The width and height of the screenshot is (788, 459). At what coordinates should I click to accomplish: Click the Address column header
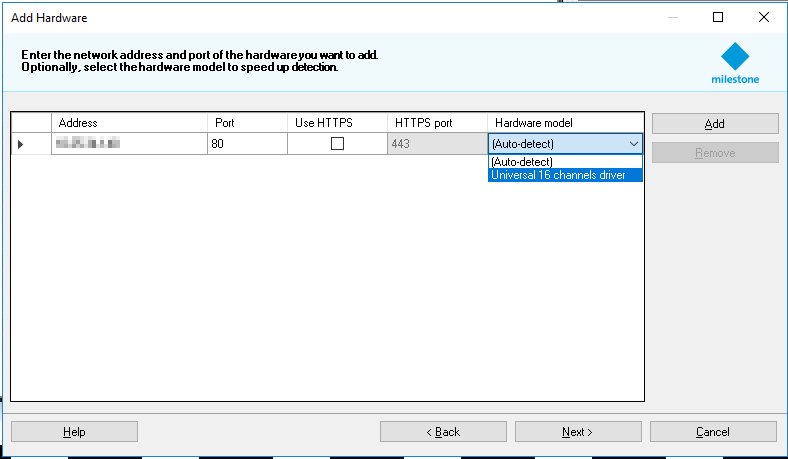128,123
